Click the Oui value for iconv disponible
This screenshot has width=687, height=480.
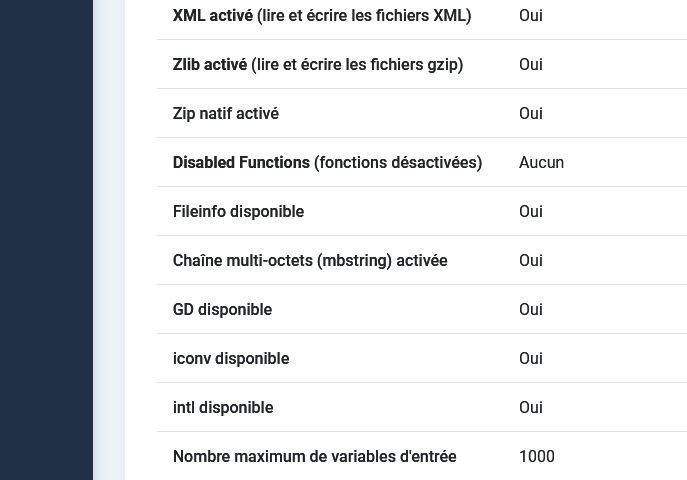(531, 359)
